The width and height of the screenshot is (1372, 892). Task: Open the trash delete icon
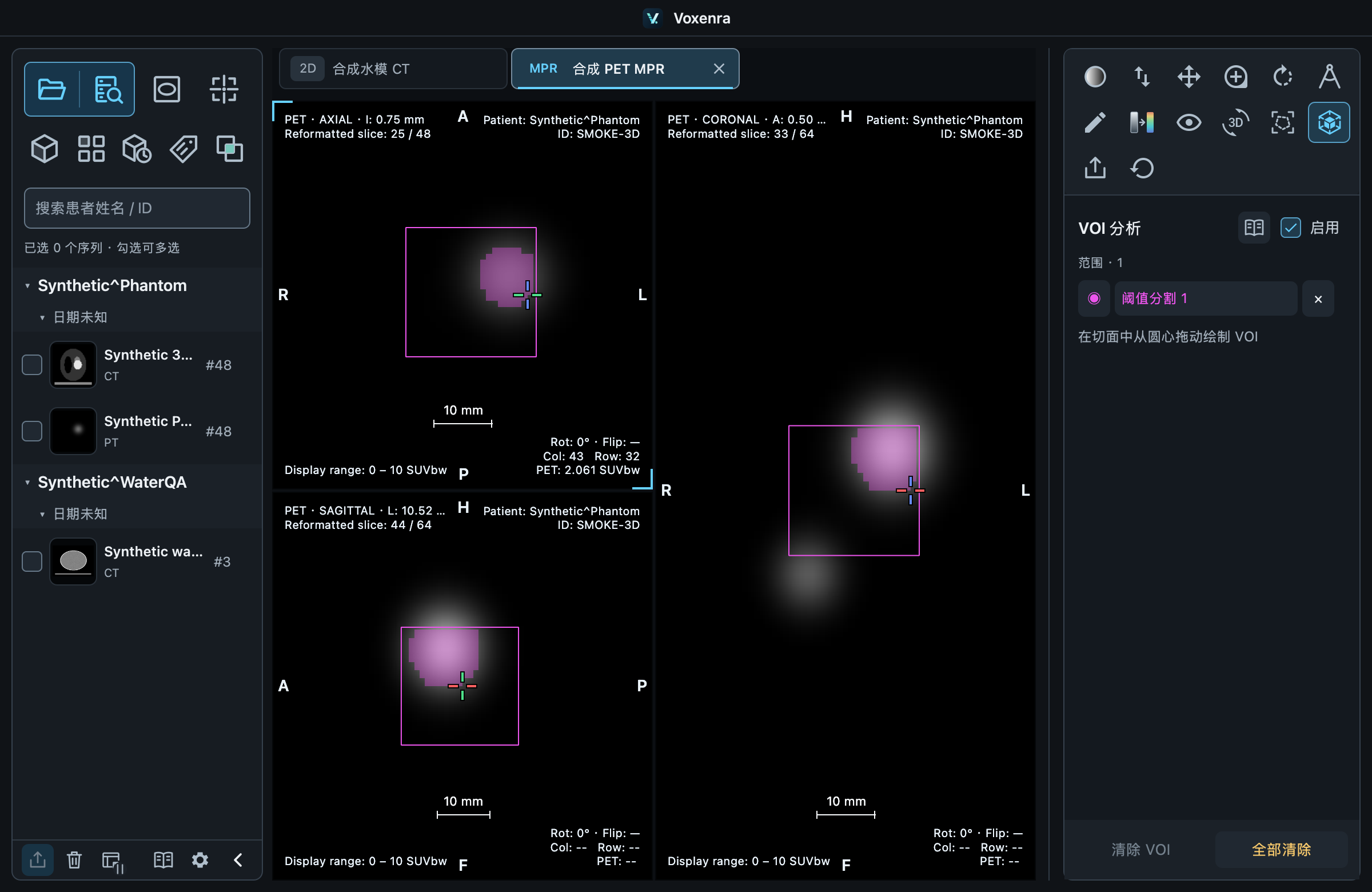coord(74,861)
